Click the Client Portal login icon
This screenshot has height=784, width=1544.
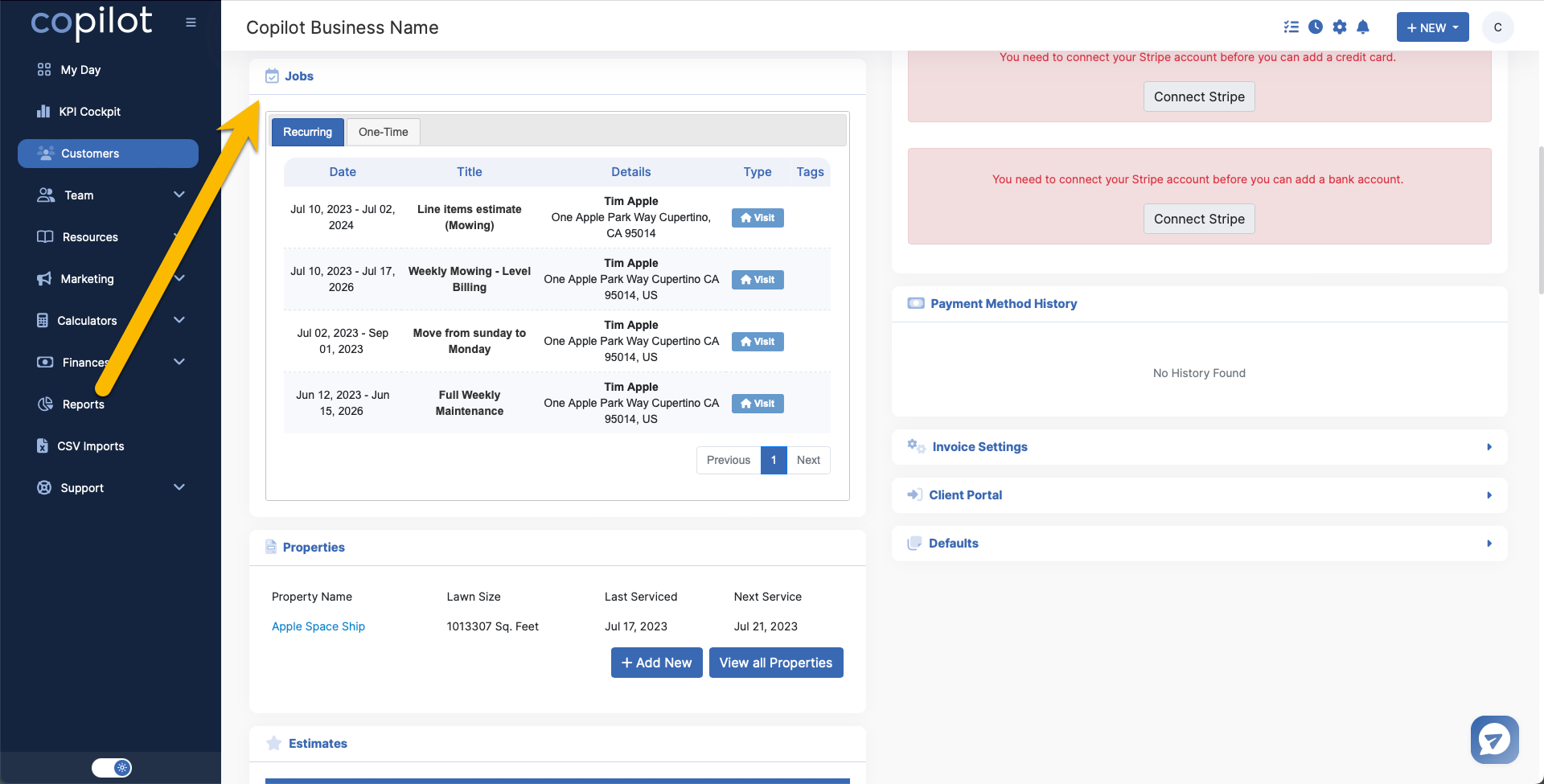point(914,495)
